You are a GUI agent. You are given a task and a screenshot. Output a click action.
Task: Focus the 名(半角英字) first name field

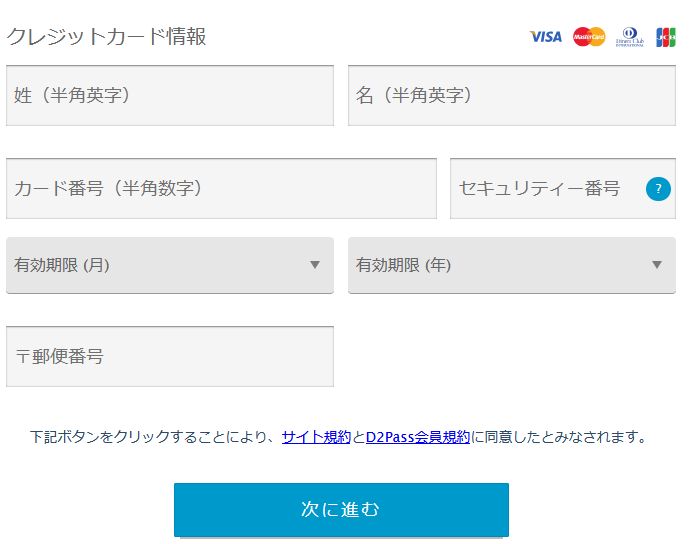pyautogui.click(x=511, y=96)
